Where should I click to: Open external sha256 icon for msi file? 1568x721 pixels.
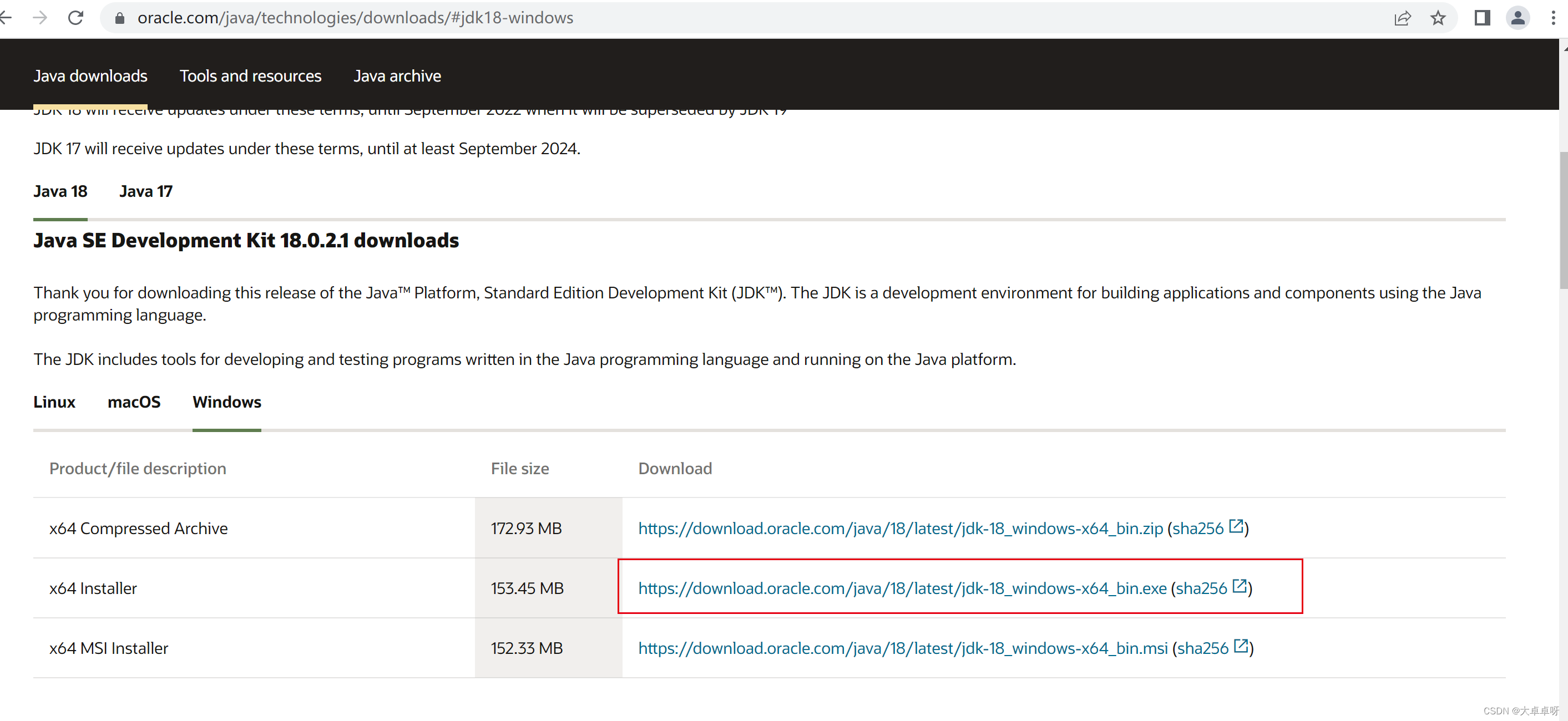1241,646
